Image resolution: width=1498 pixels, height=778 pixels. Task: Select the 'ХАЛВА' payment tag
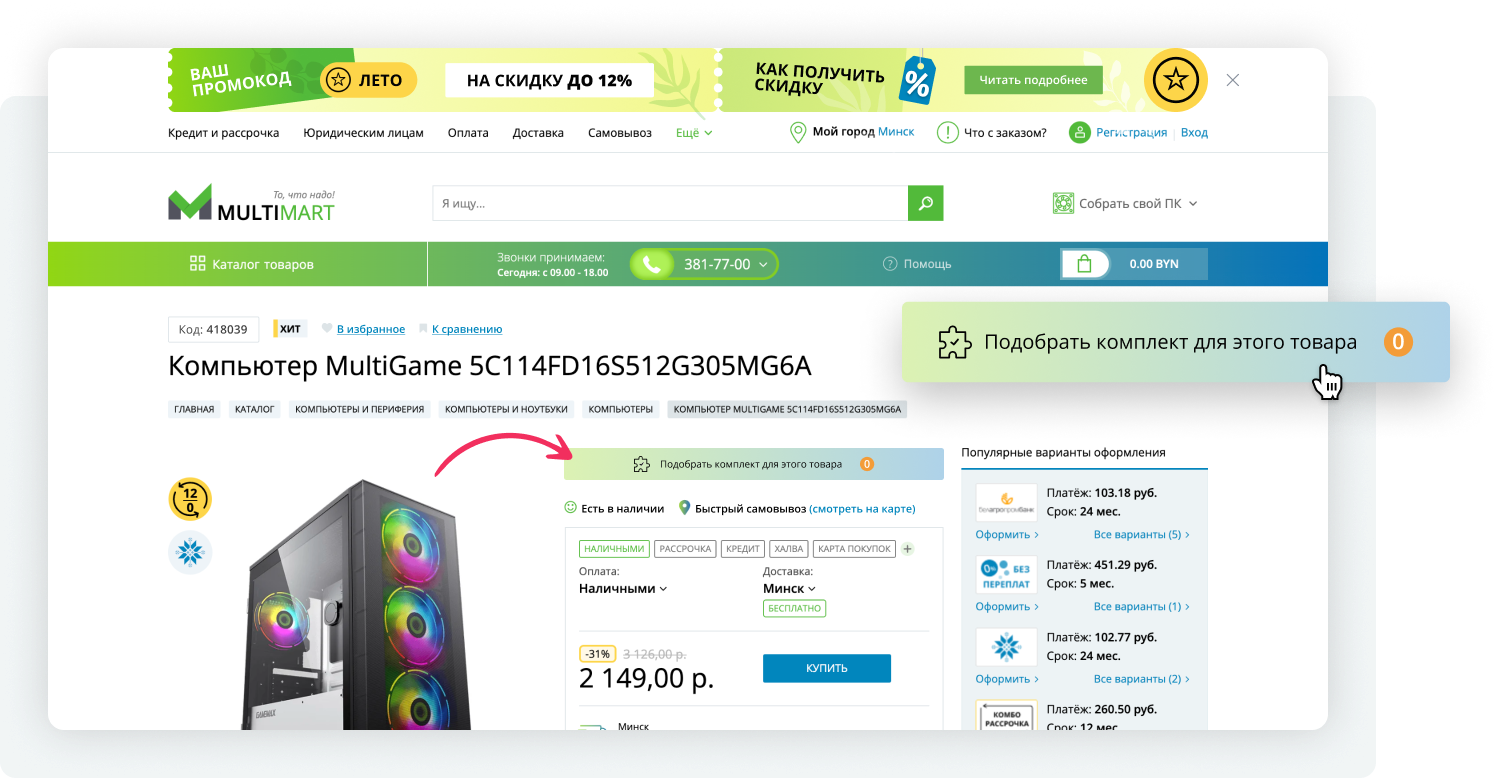click(x=789, y=549)
